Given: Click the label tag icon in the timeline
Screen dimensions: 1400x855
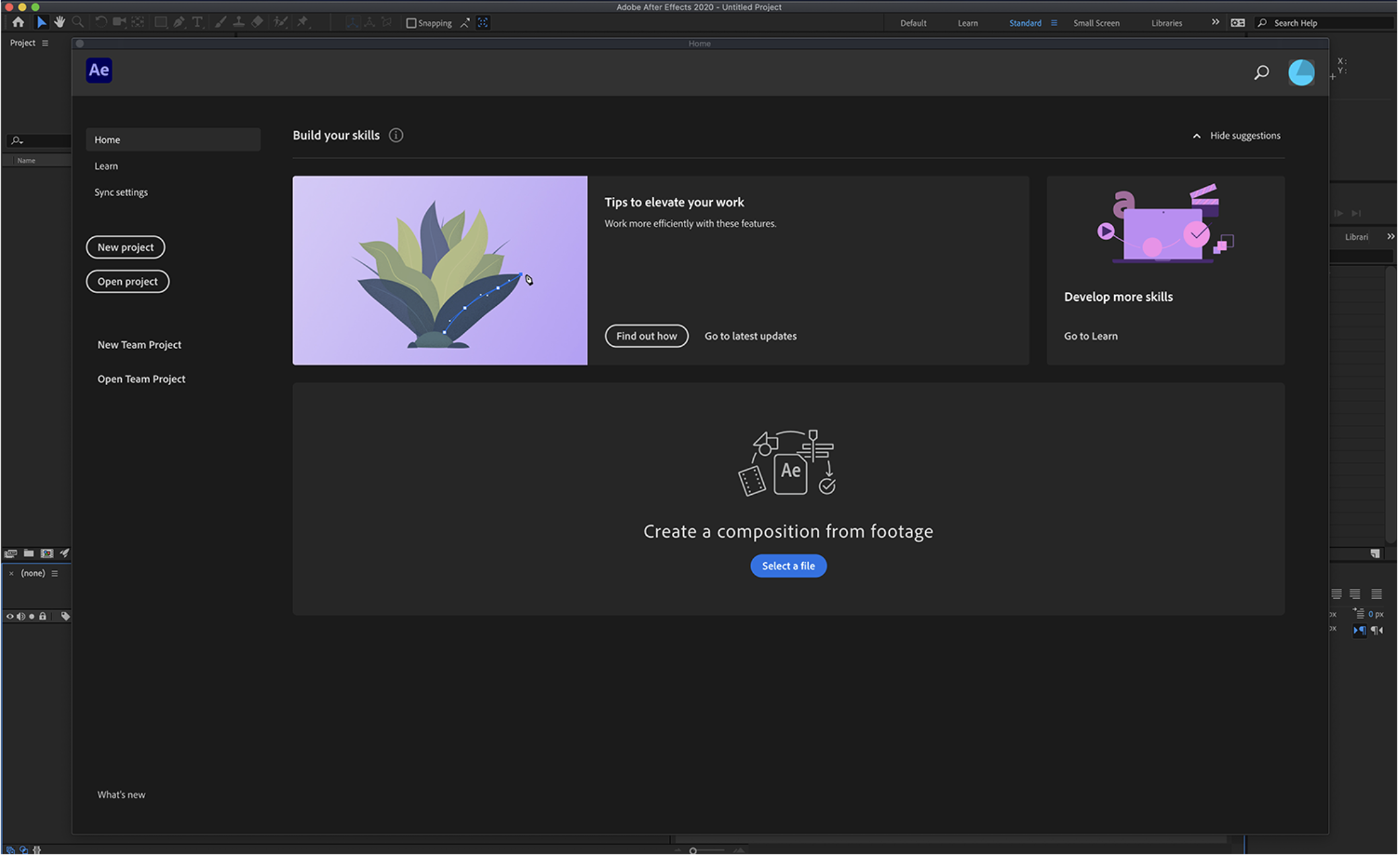Looking at the screenshot, I should tap(65, 616).
